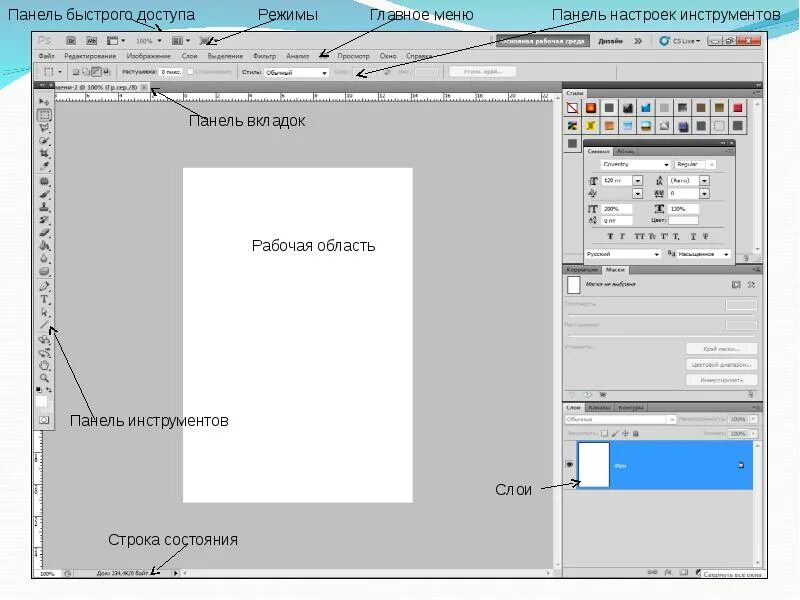
Task: Click the Край маски button
Action: 721,349
